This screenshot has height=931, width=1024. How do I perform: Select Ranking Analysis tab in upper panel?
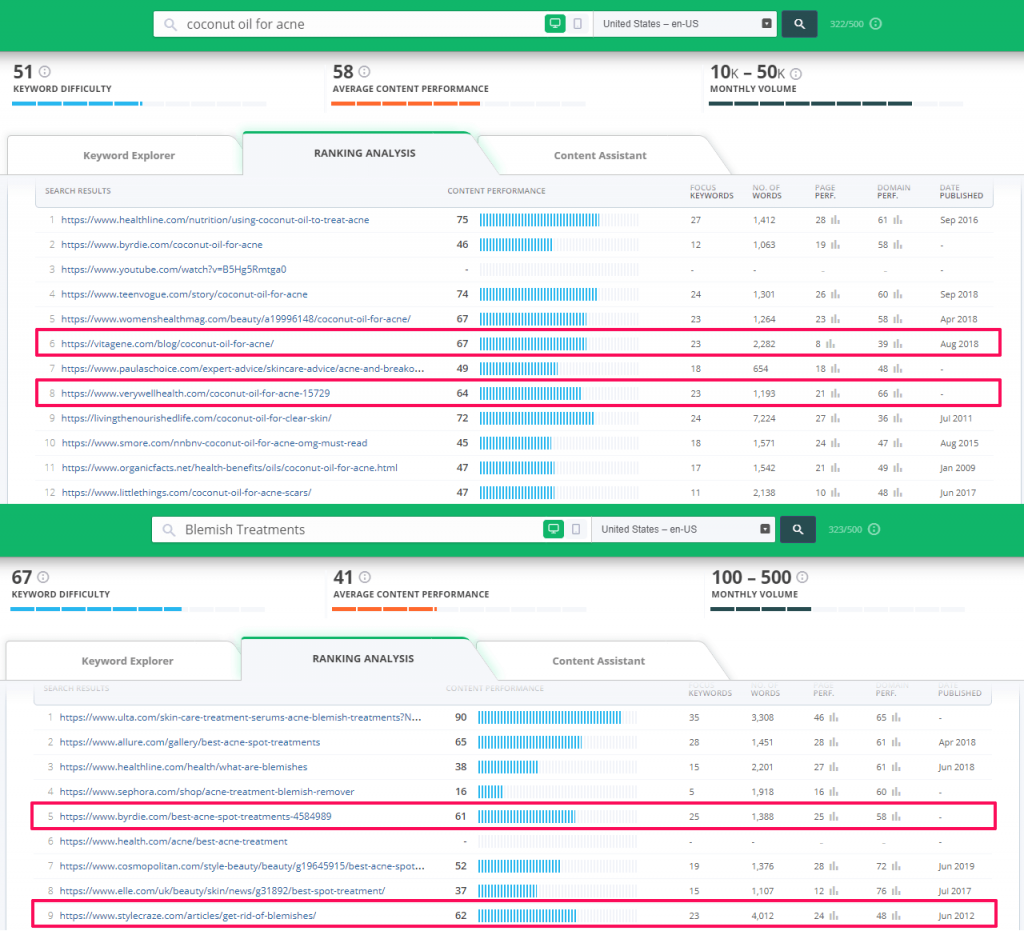(364, 153)
